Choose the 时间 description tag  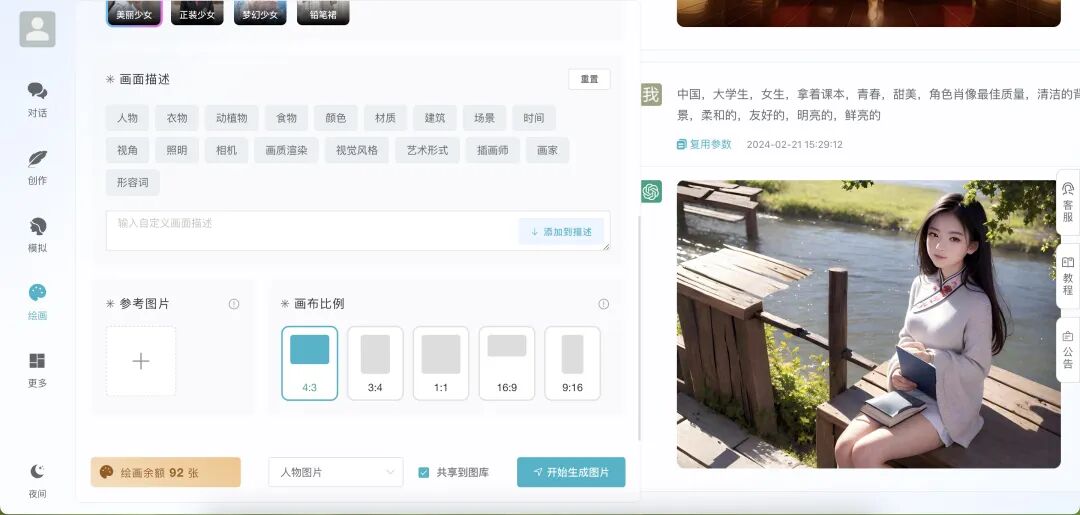click(534, 118)
